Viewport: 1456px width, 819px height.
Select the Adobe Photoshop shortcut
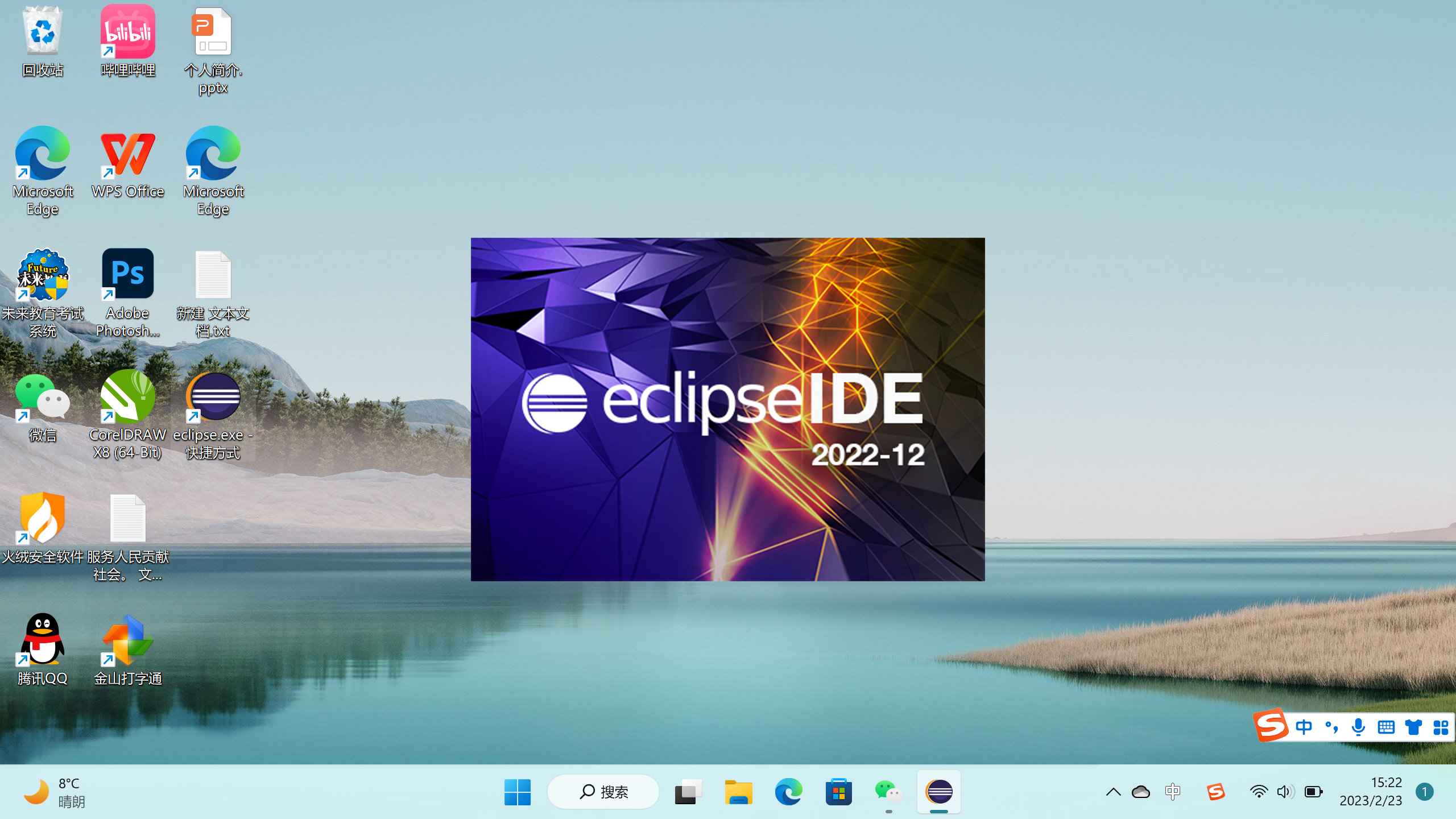coord(128,293)
